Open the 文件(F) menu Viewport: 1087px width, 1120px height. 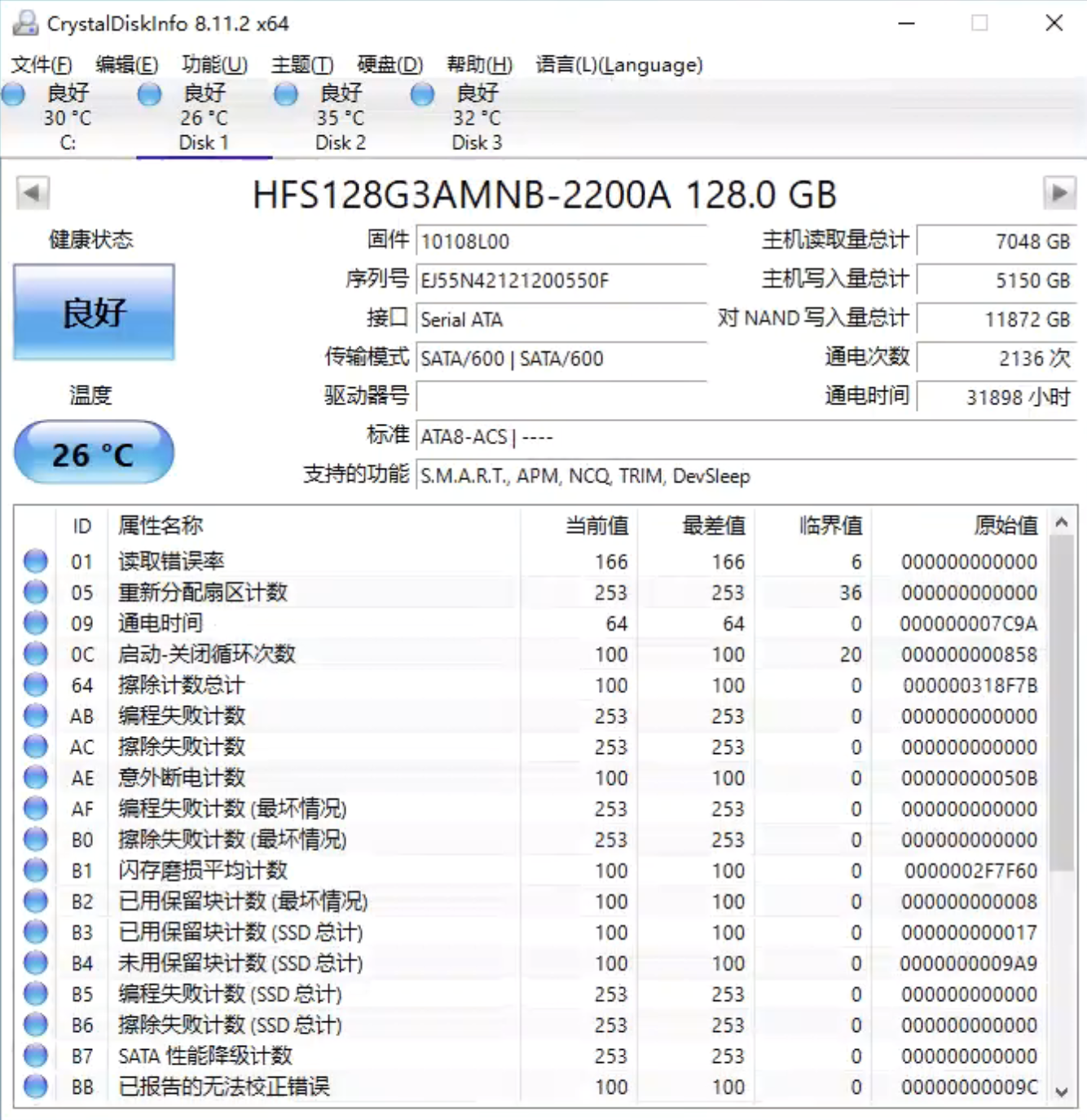tap(41, 64)
